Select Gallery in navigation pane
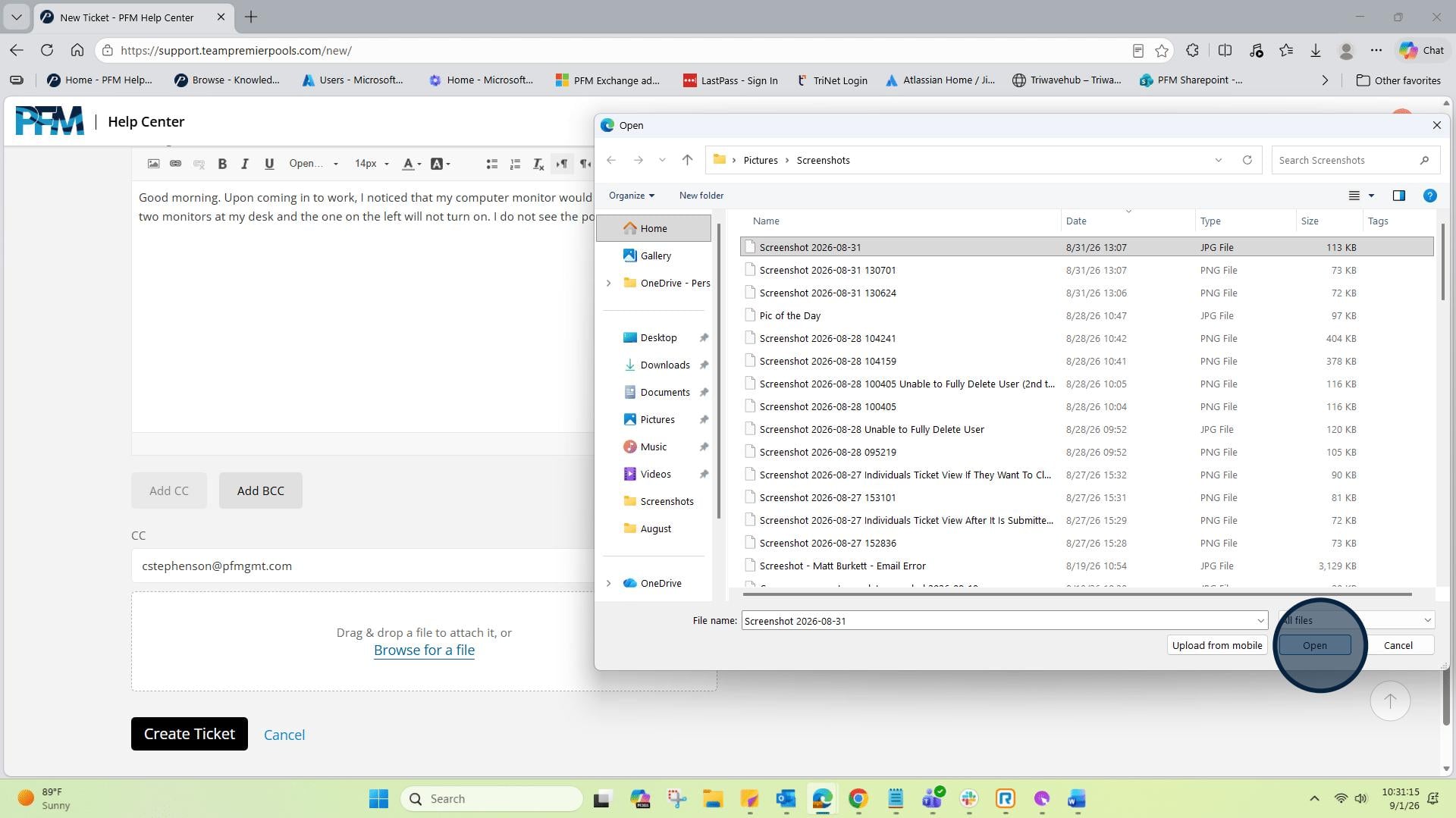Viewport: 1456px width, 818px height. point(654,255)
